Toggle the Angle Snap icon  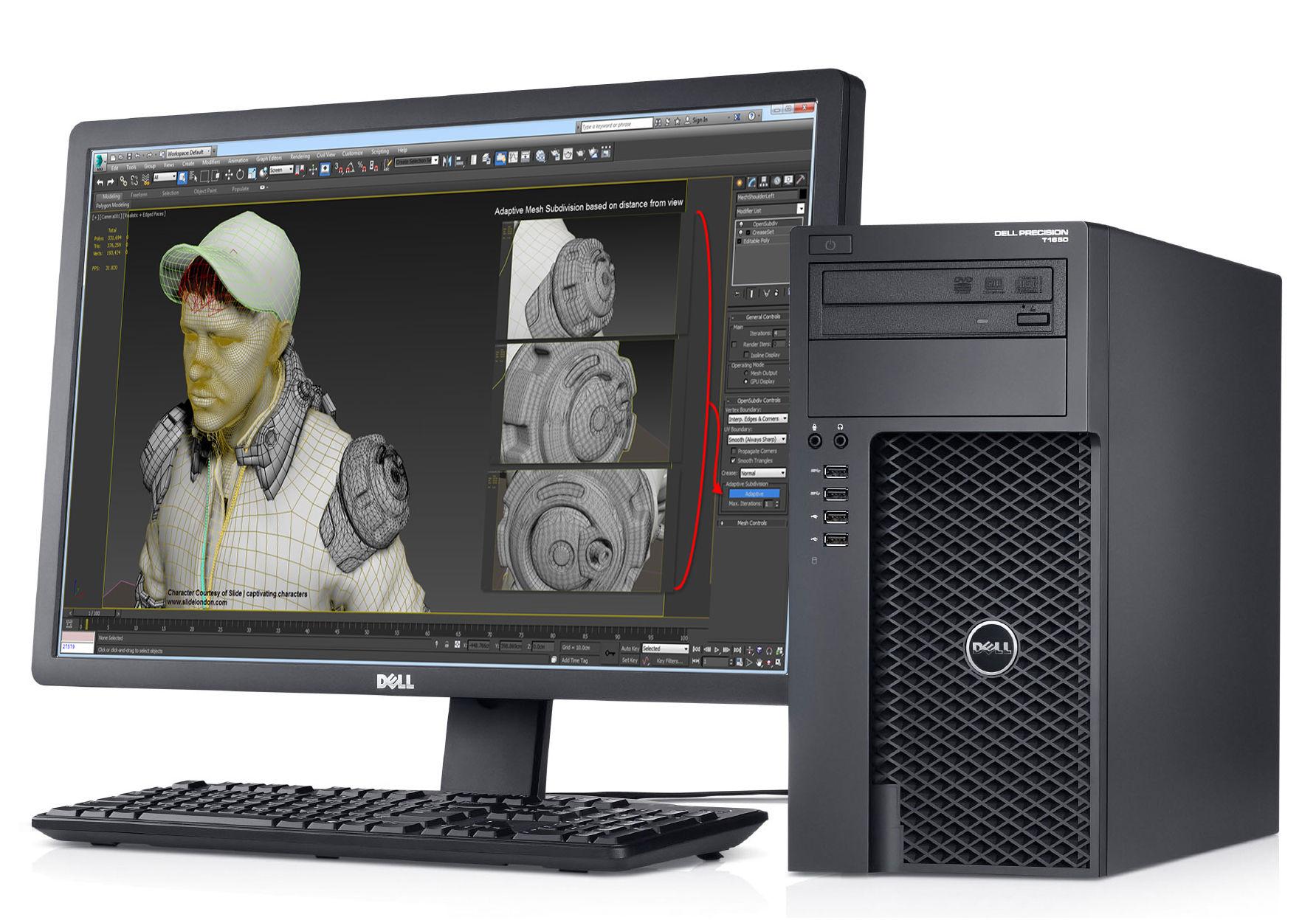point(350,167)
